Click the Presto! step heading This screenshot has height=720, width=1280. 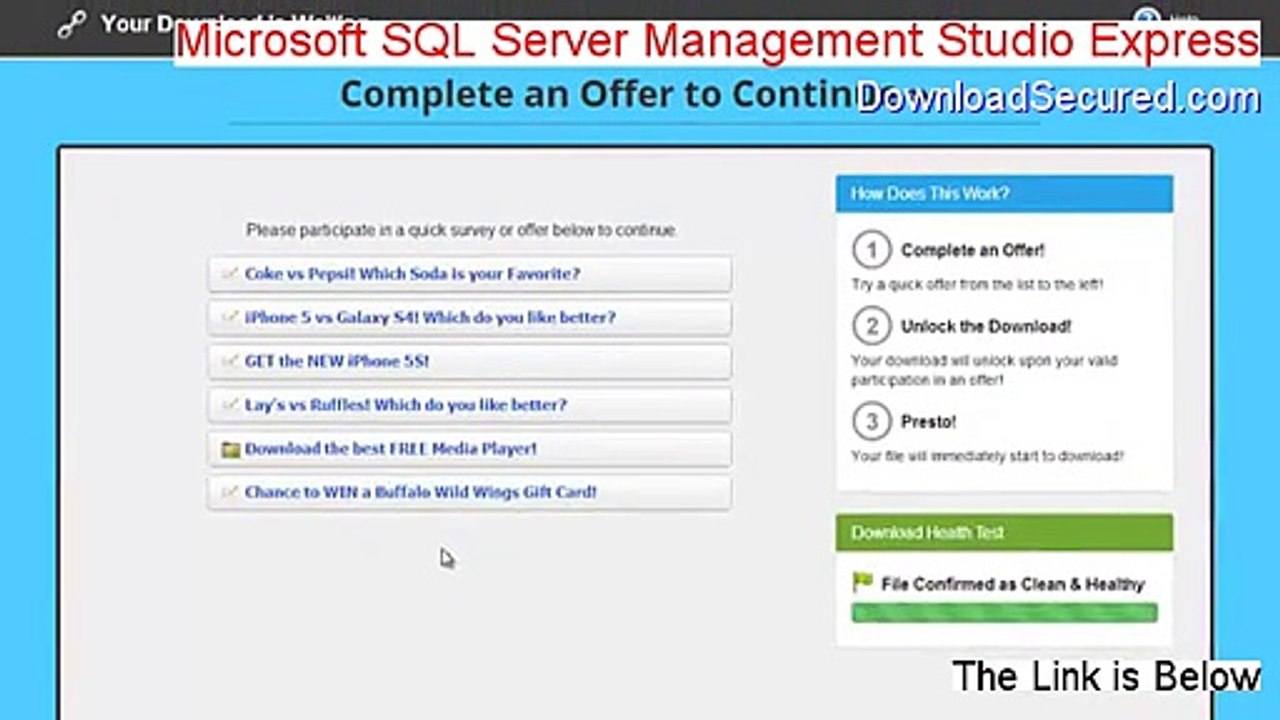click(929, 422)
